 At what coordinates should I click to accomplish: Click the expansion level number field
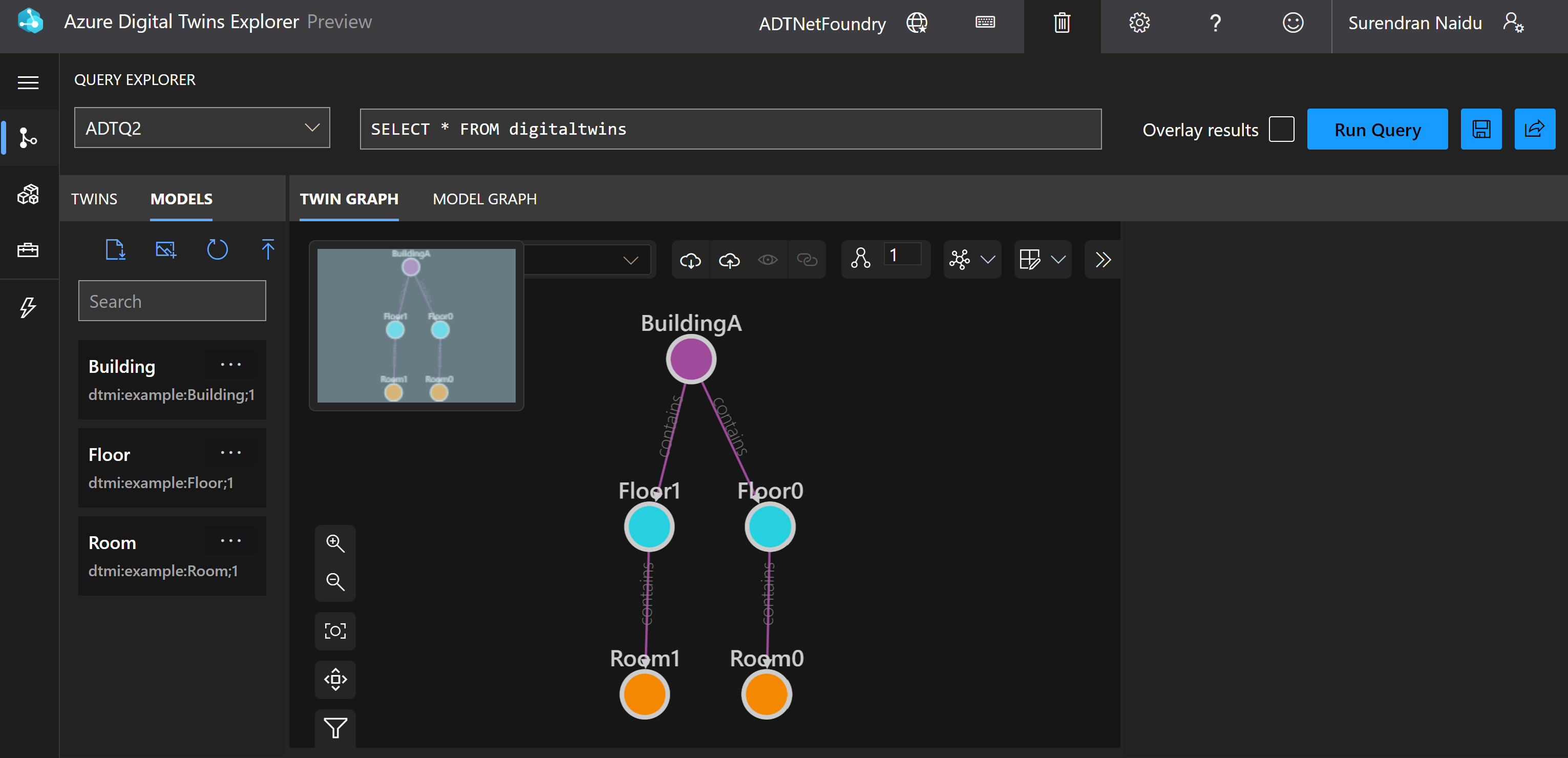point(902,255)
